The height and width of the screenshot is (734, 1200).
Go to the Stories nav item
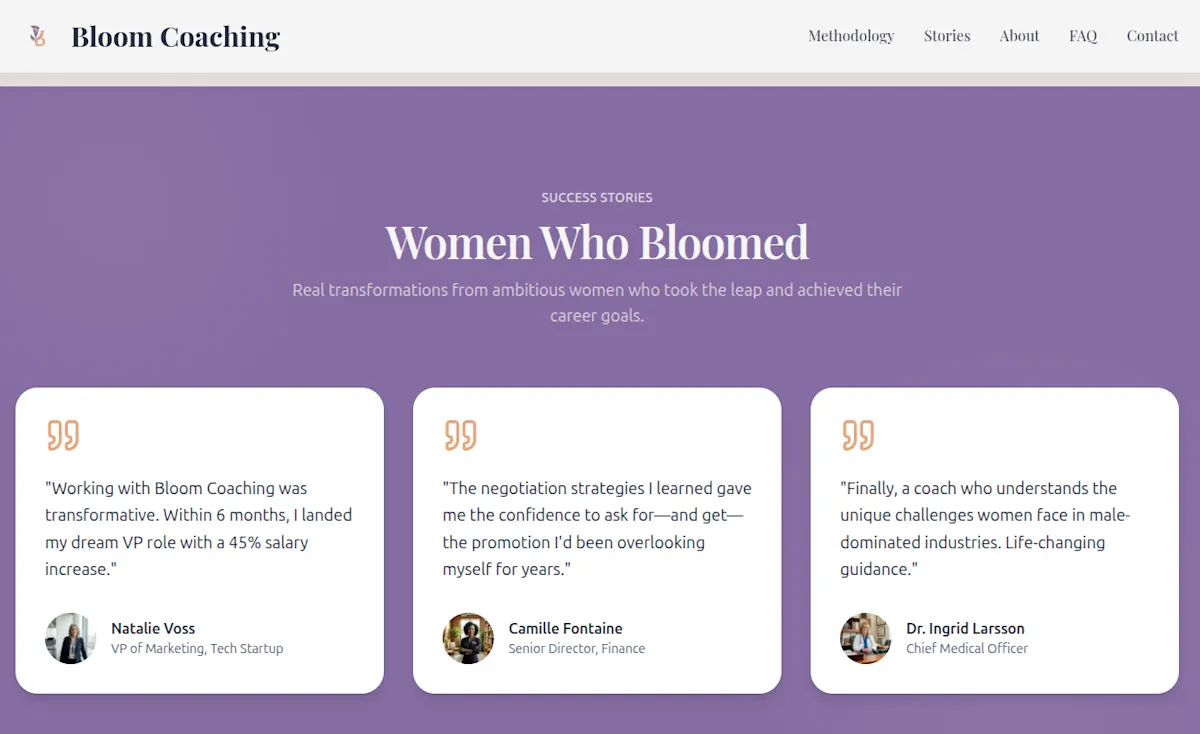(x=947, y=36)
